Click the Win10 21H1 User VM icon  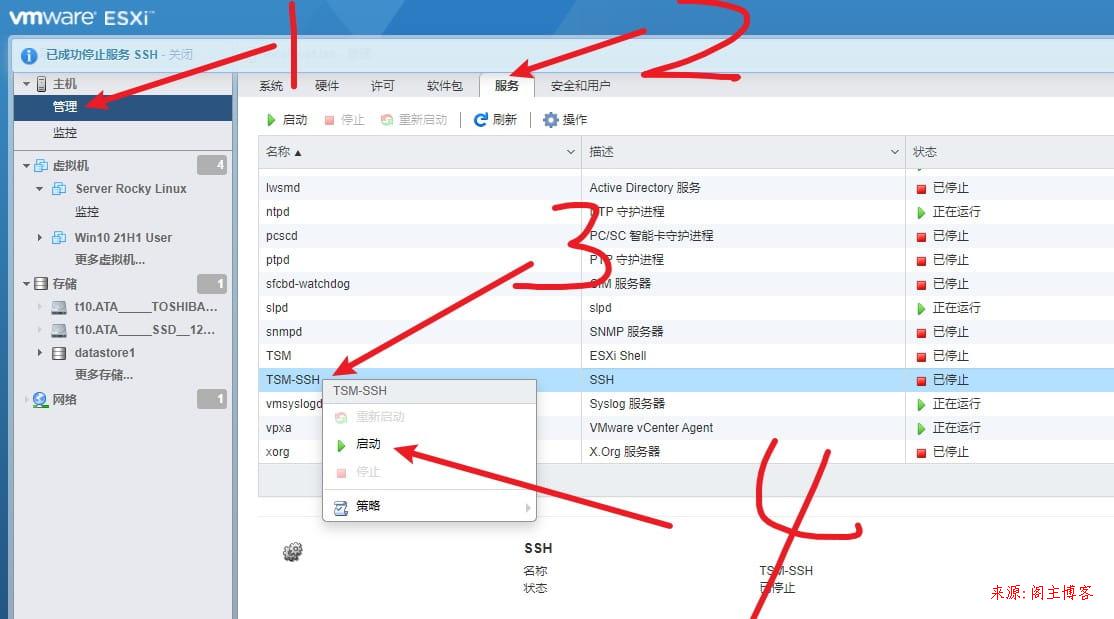(x=59, y=237)
